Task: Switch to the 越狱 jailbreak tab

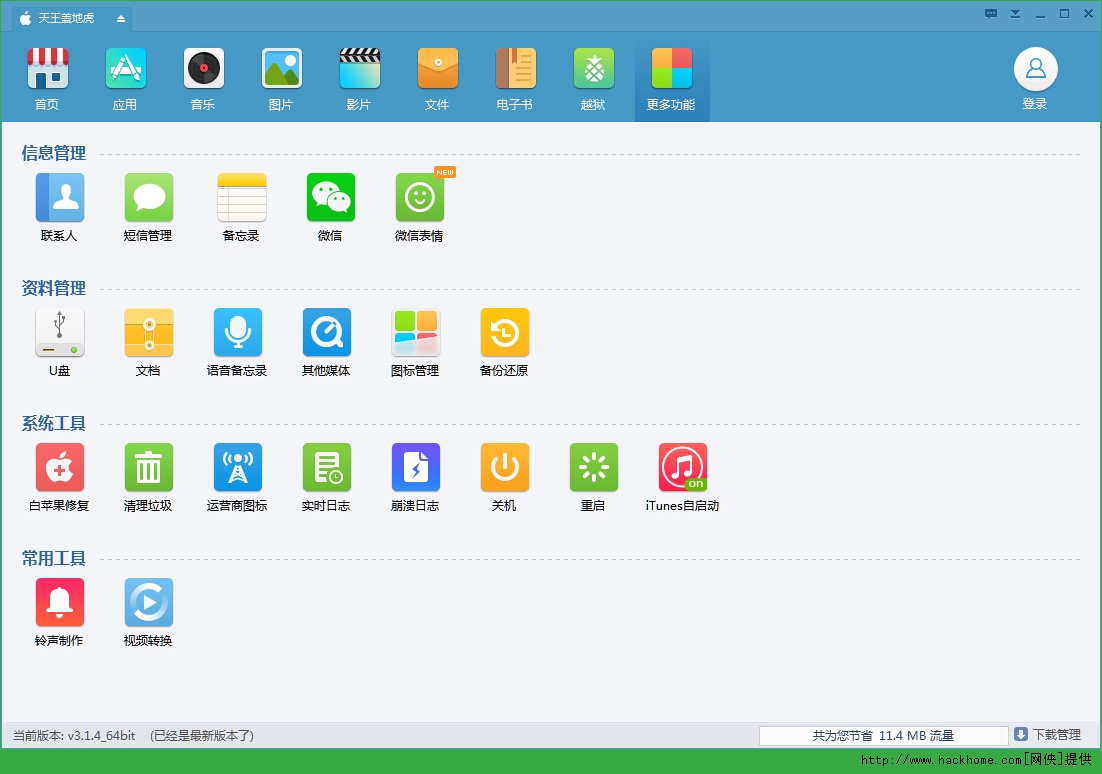Action: 593,79
